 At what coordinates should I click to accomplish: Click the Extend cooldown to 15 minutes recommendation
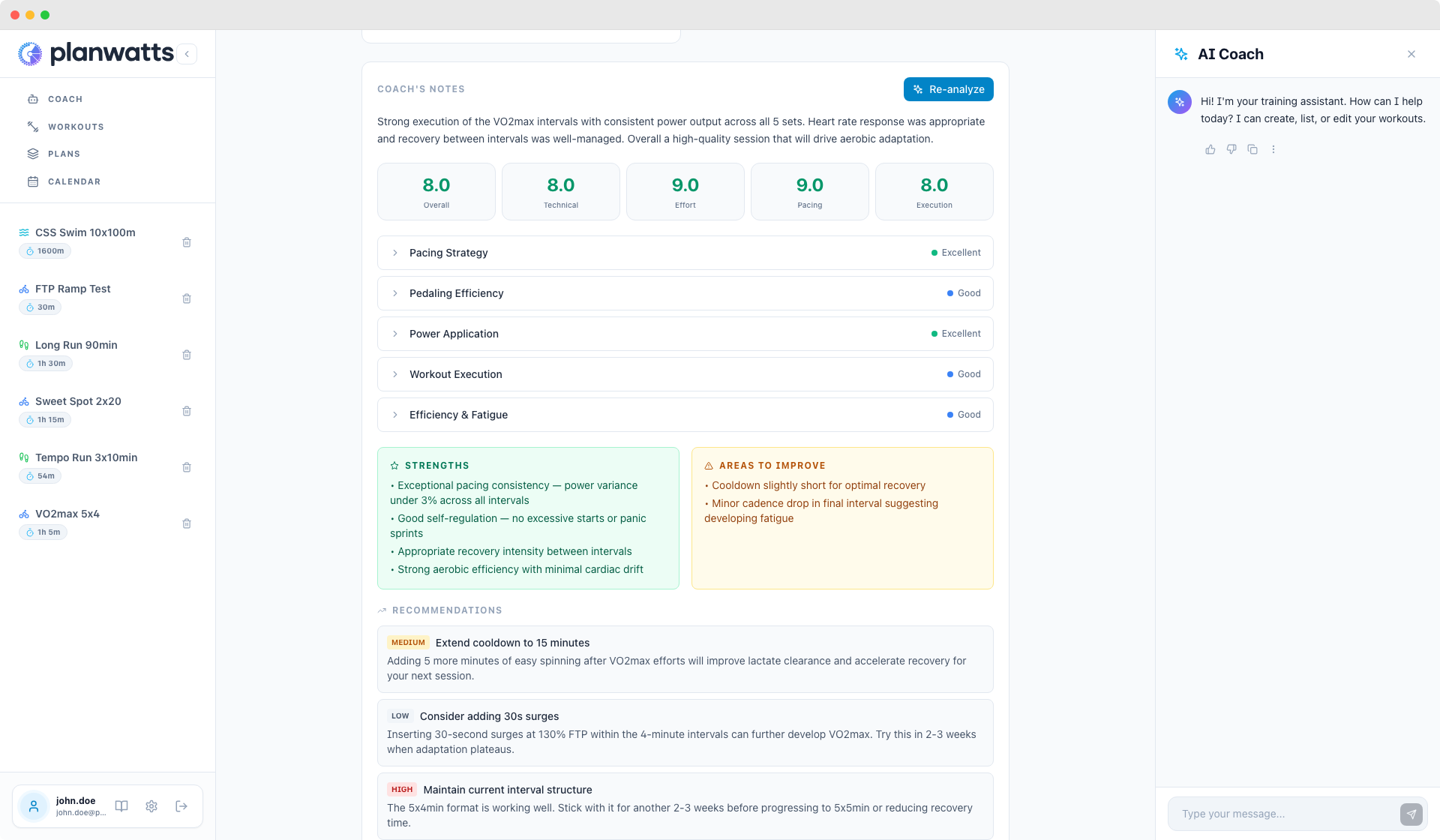(x=685, y=659)
